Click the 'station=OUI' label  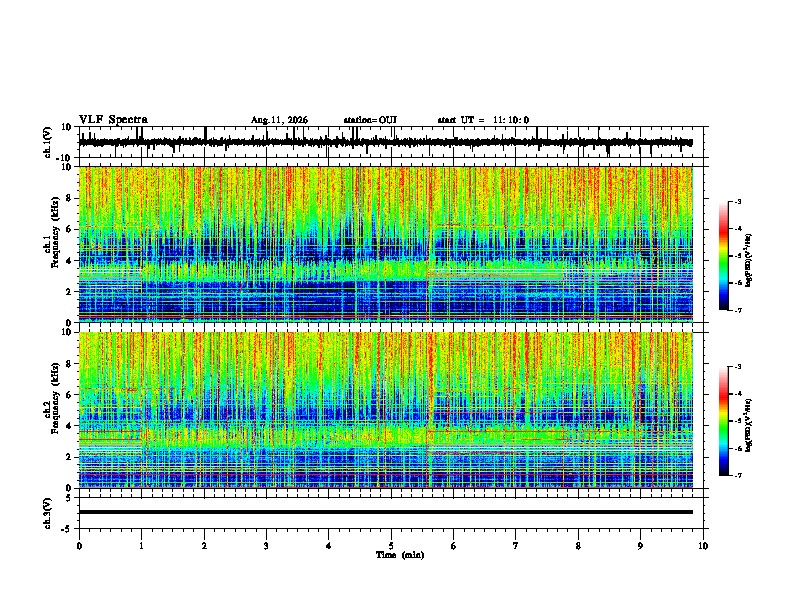coord(370,120)
